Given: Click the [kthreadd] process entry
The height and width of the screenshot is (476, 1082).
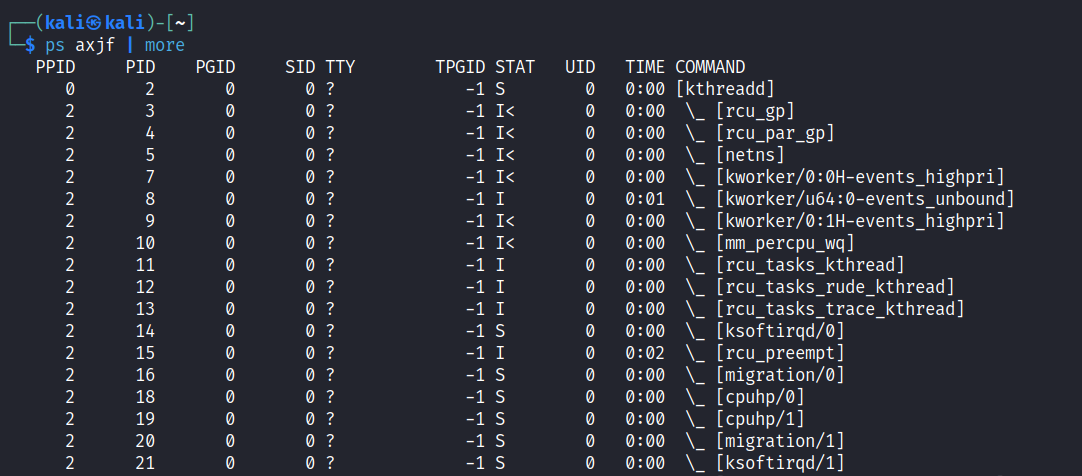Looking at the screenshot, I should [x=725, y=89].
